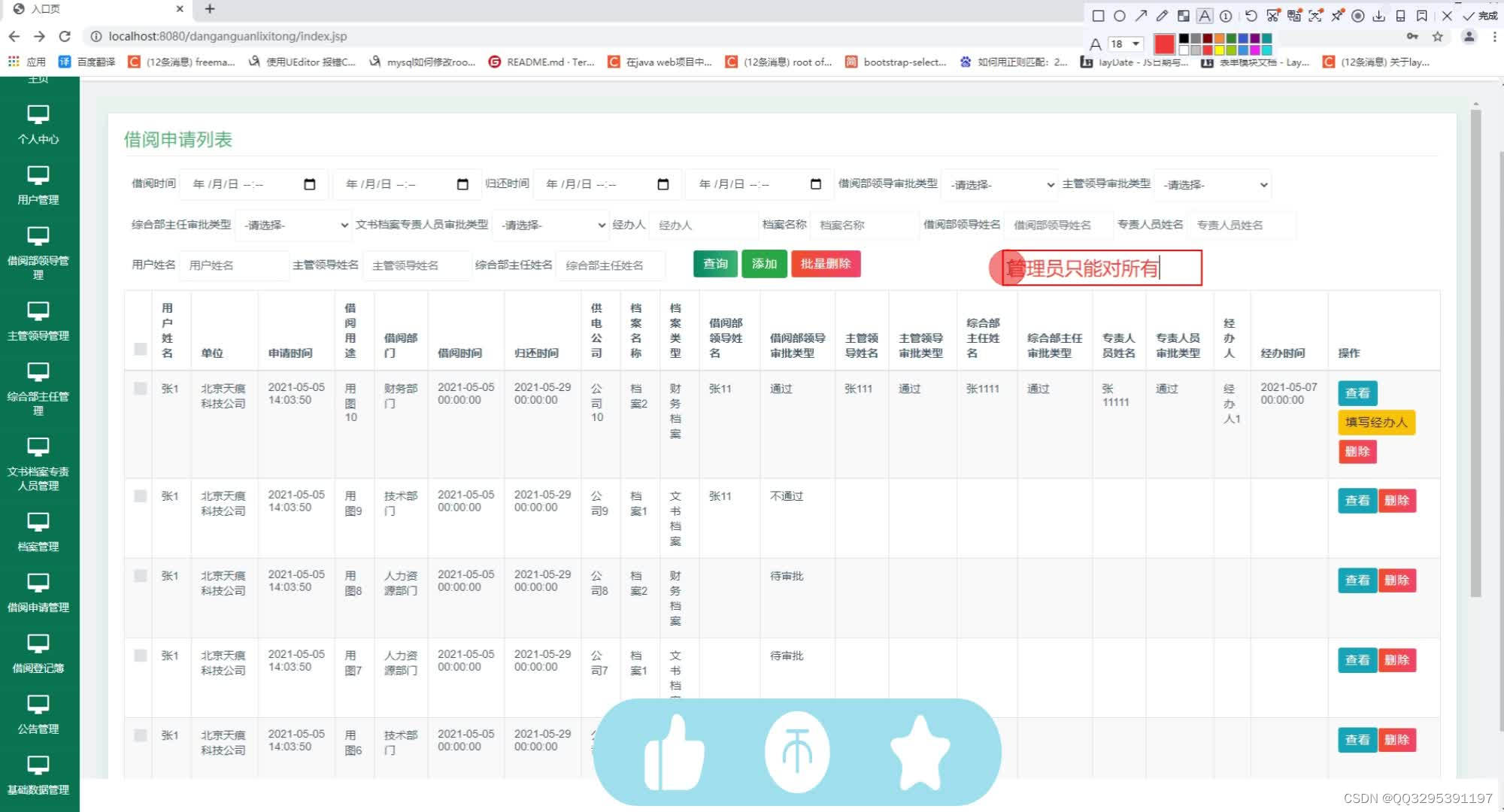Start screen recording from capture toolbar
1504x812 pixels.
1358,16
